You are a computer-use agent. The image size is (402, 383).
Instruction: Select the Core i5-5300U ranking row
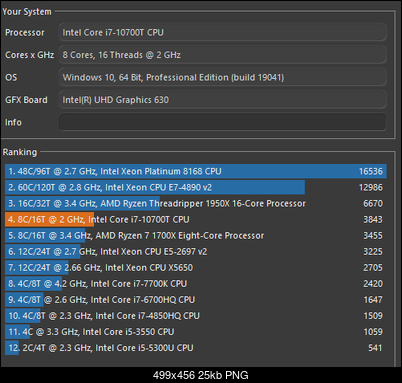click(196, 347)
